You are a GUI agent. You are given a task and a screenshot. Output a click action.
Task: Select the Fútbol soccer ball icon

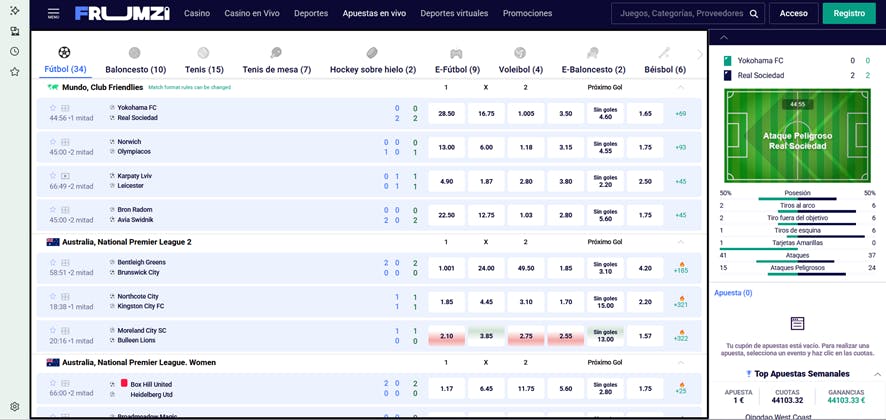[x=64, y=53]
